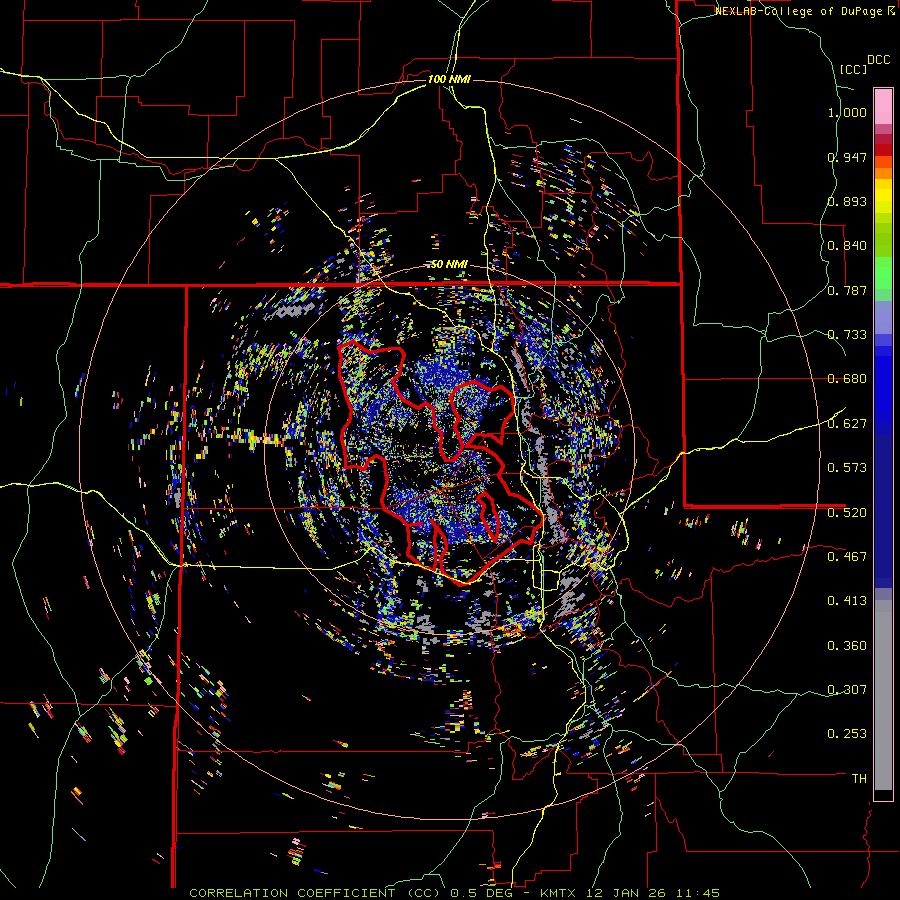Image resolution: width=900 pixels, height=900 pixels.
Task: Select the 1.000 legend value
Action: coord(847,112)
